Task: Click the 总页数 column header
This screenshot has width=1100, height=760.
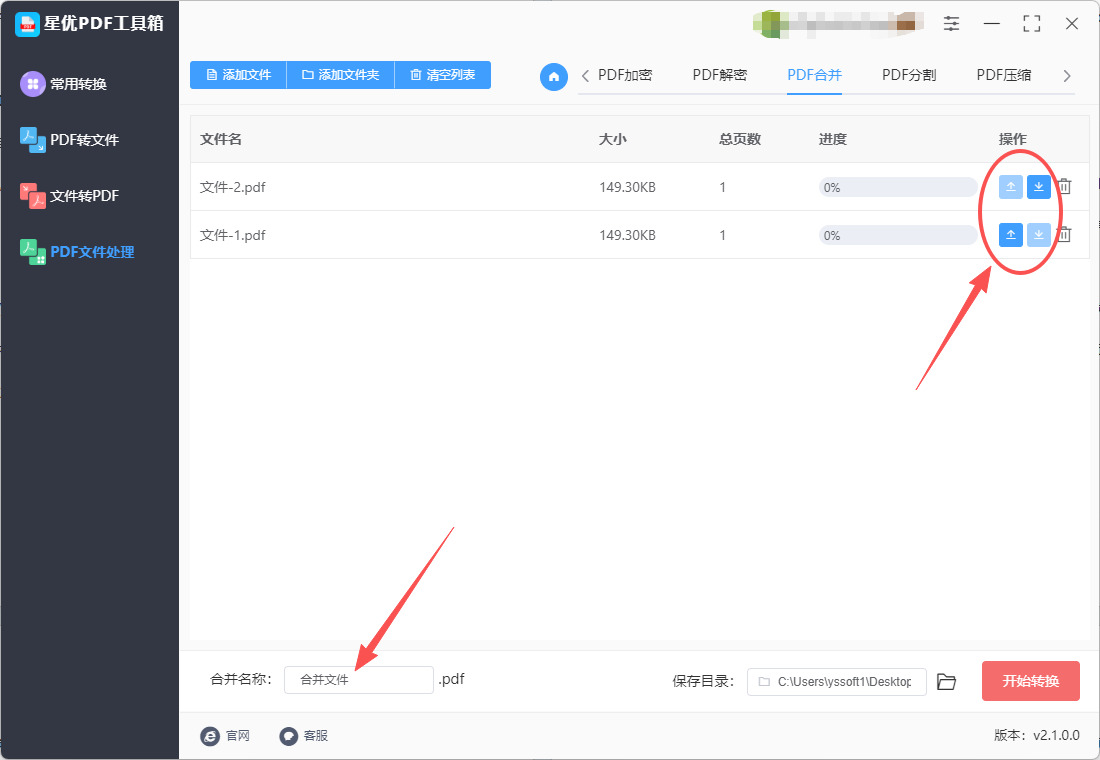Action: (x=740, y=139)
